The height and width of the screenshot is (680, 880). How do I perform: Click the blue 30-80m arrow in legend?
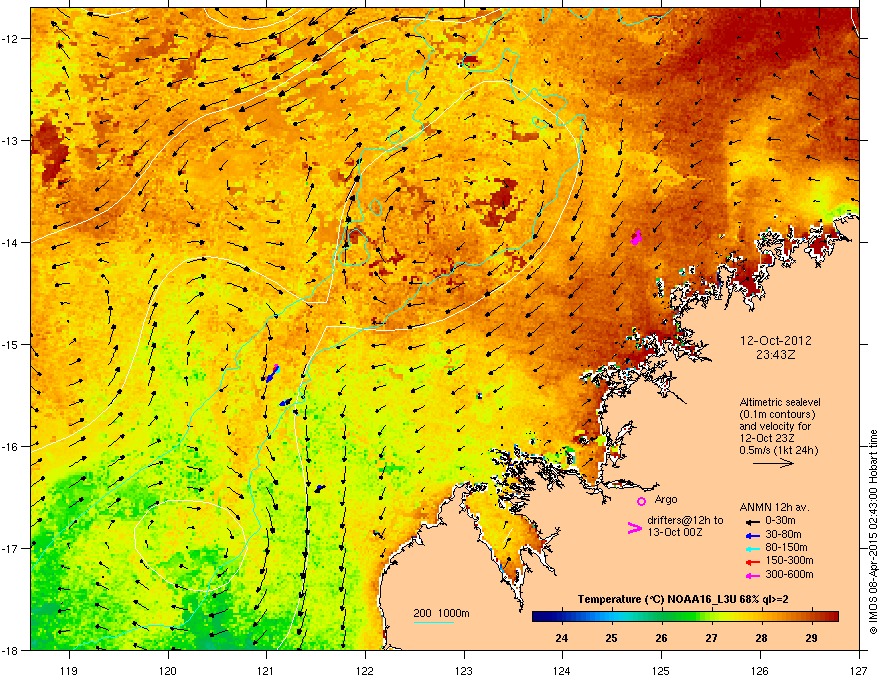[x=752, y=535]
